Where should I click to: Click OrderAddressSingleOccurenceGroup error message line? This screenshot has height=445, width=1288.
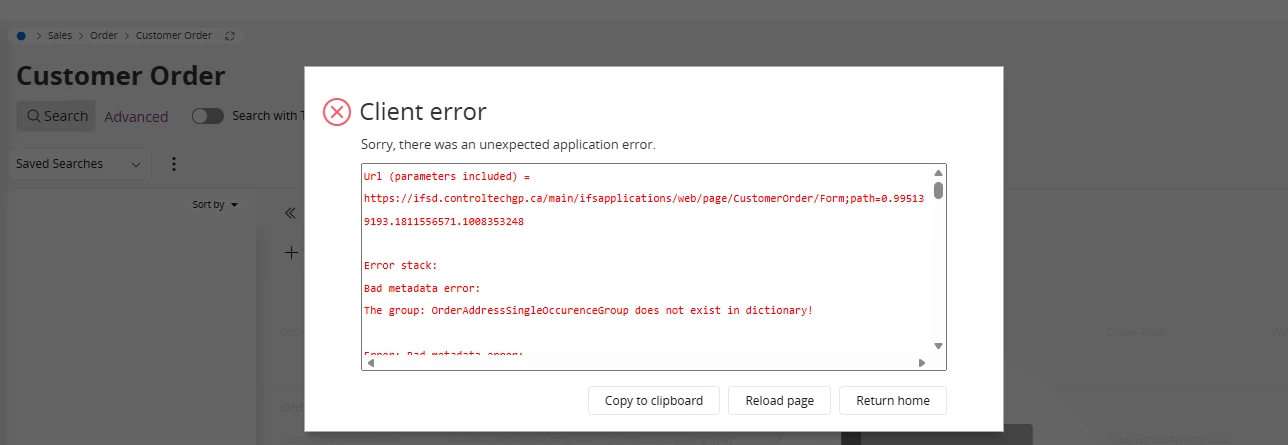click(588, 310)
